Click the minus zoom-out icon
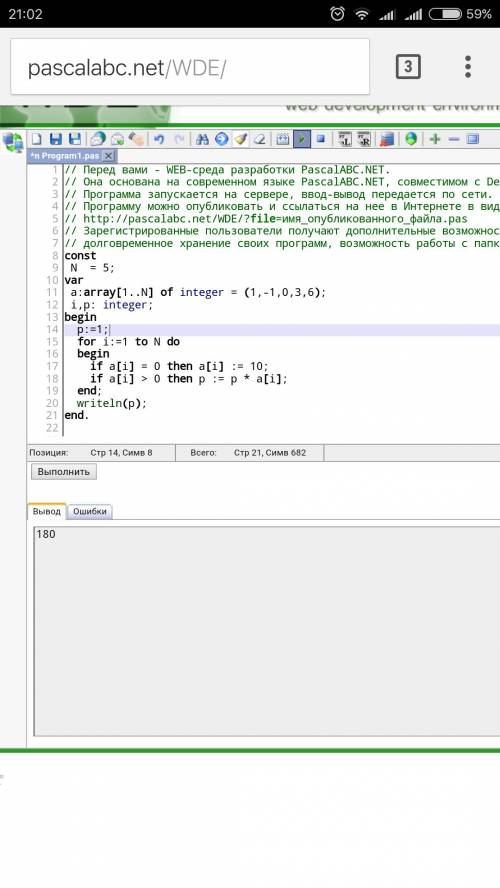Screen dimensions: 500x888 [x=454, y=139]
